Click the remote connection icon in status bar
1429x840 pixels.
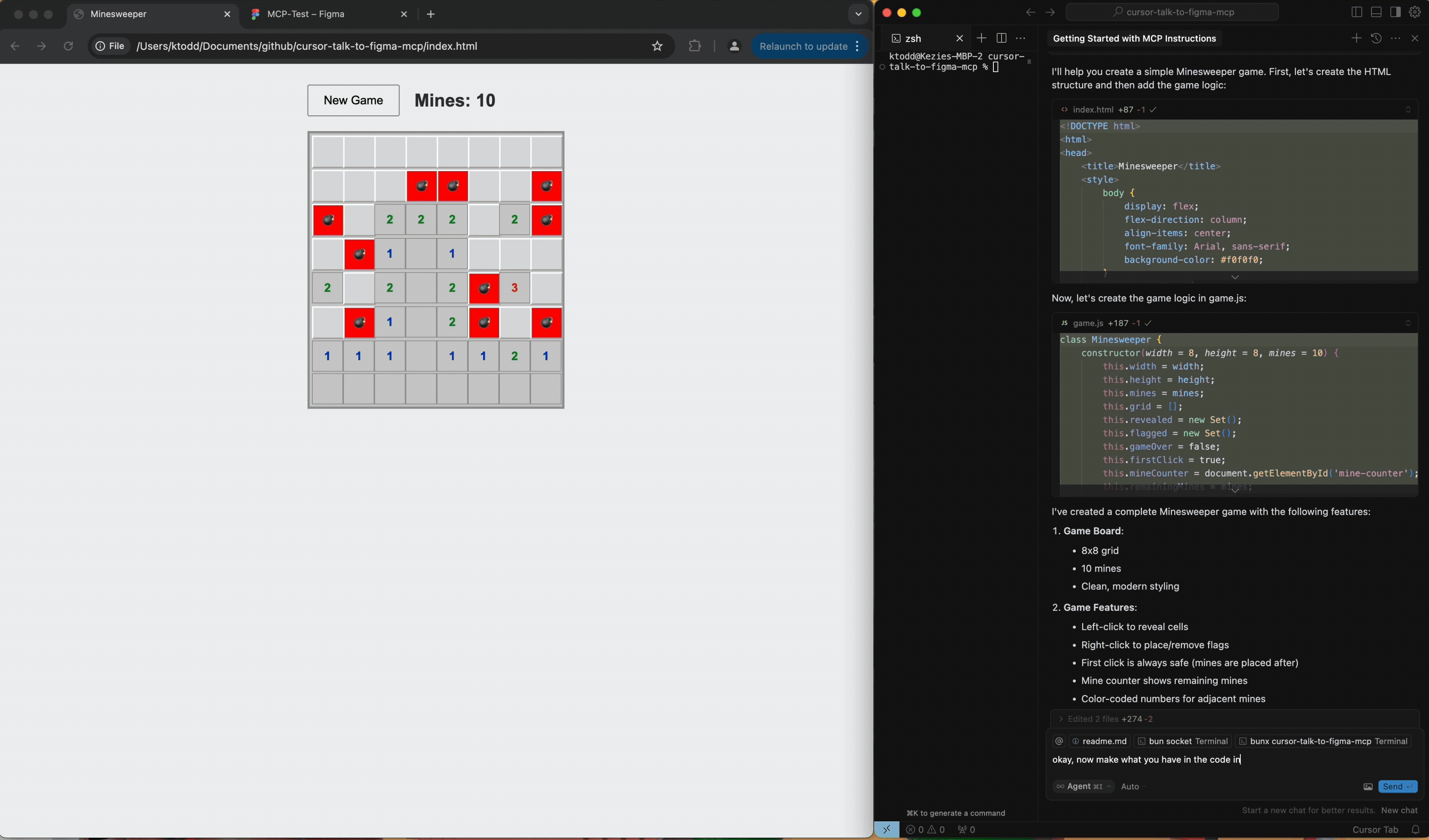(x=887, y=829)
